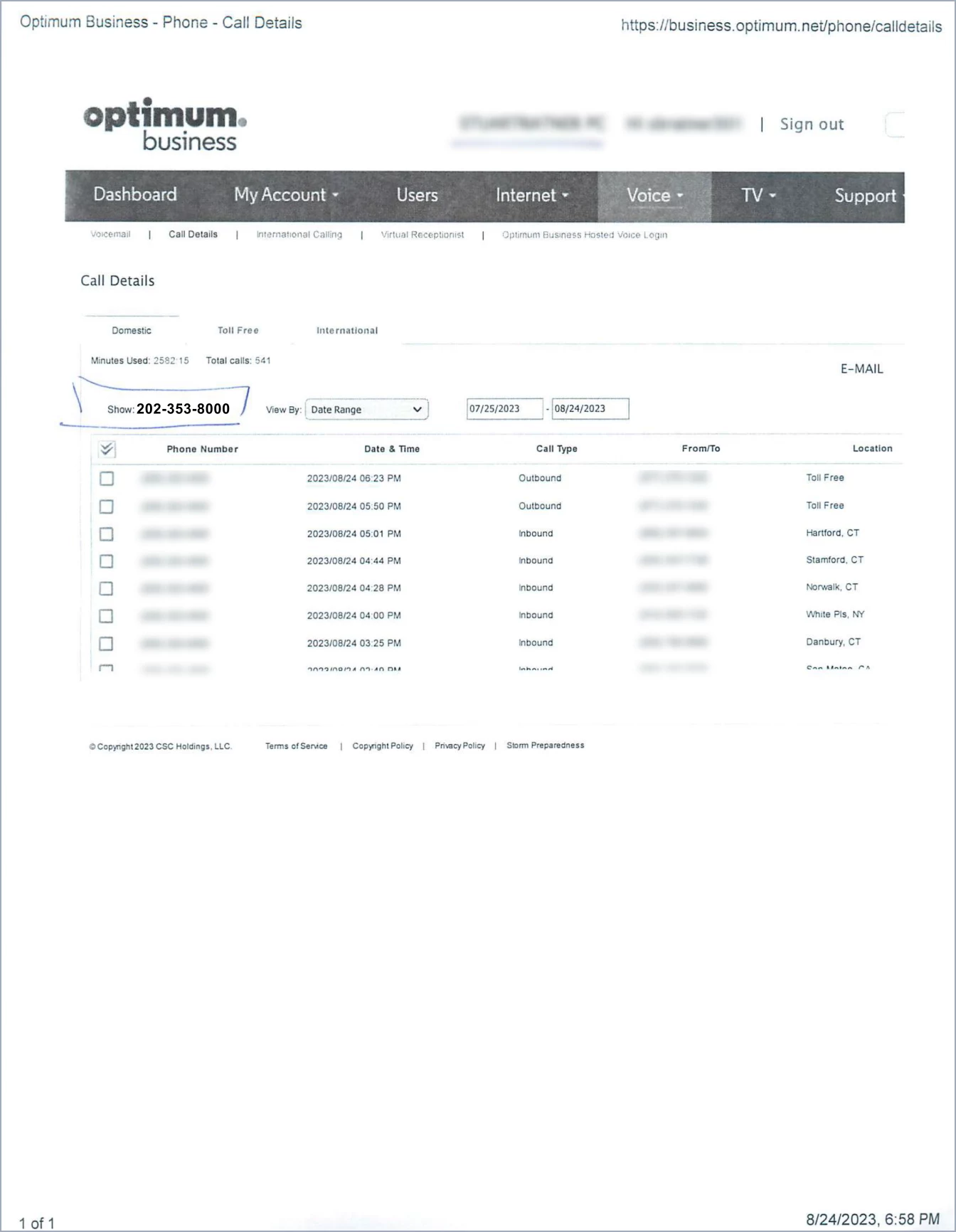Switch to the Domestic tab
This screenshot has height=1232, width=956.
click(132, 330)
